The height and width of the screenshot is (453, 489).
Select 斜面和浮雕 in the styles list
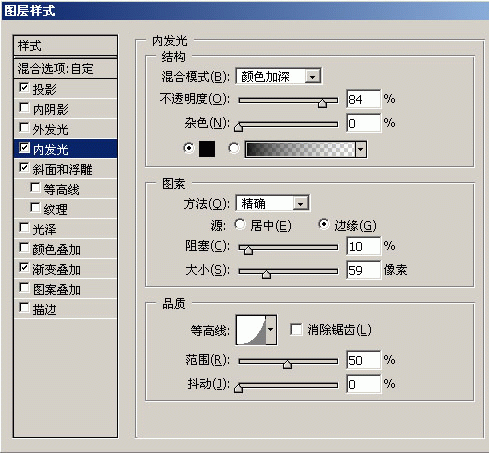[65, 169]
